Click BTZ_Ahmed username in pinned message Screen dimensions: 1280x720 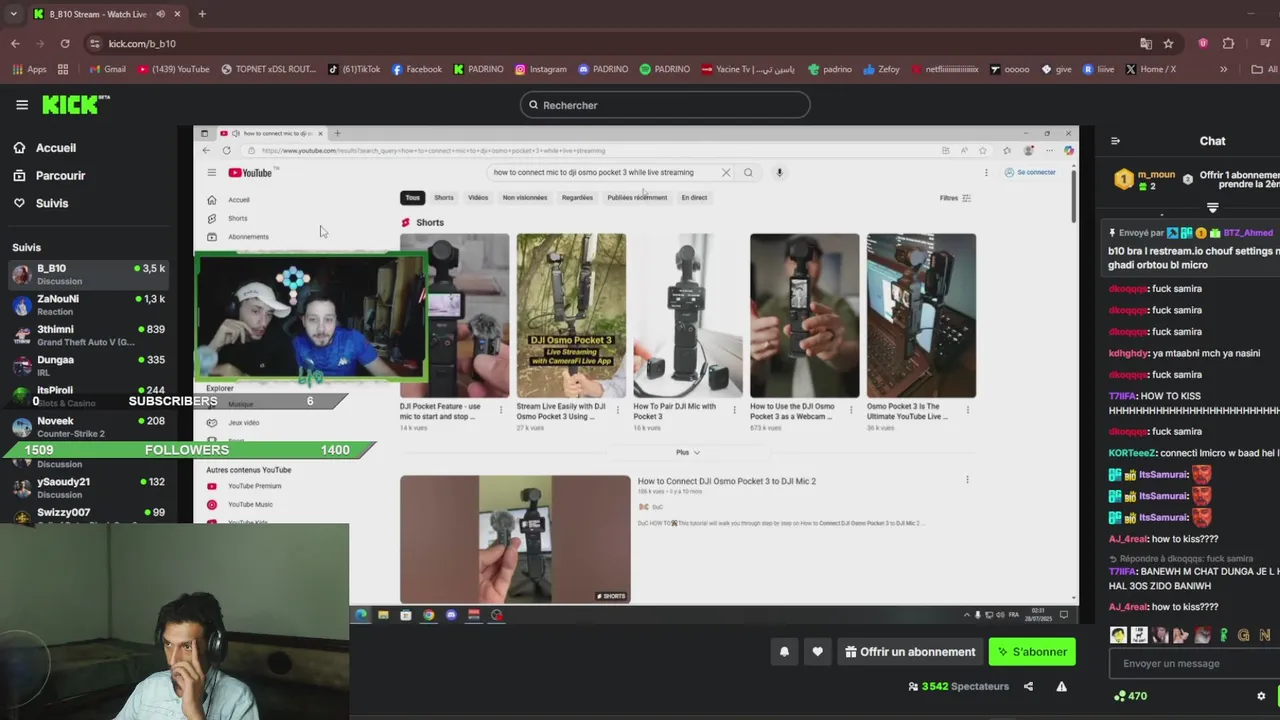[x=1248, y=233]
